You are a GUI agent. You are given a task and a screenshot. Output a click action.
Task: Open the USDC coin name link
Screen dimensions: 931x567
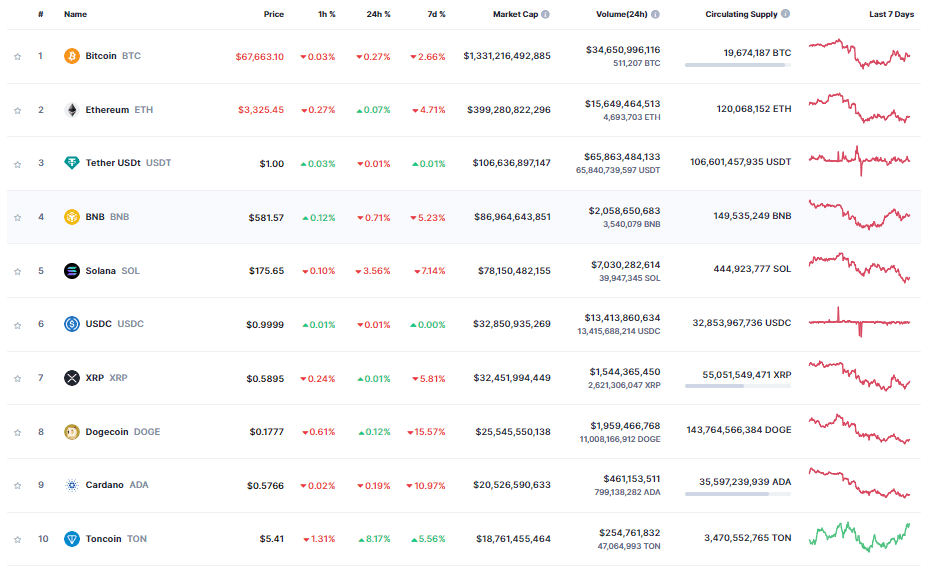[x=100, y=324]
